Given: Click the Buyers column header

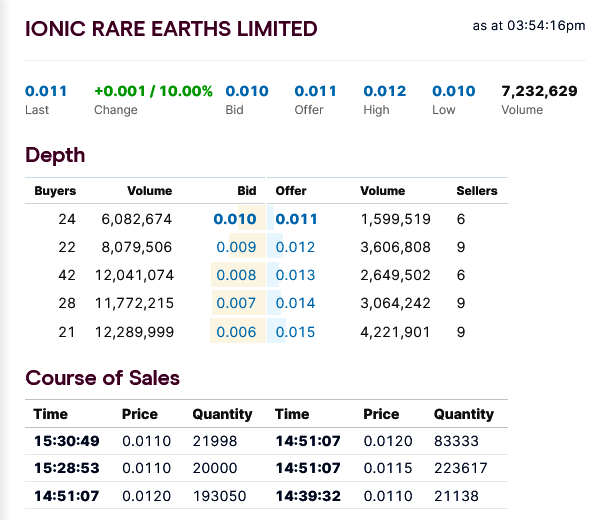Looking at the screenshot, I should (x=55, y=191).
